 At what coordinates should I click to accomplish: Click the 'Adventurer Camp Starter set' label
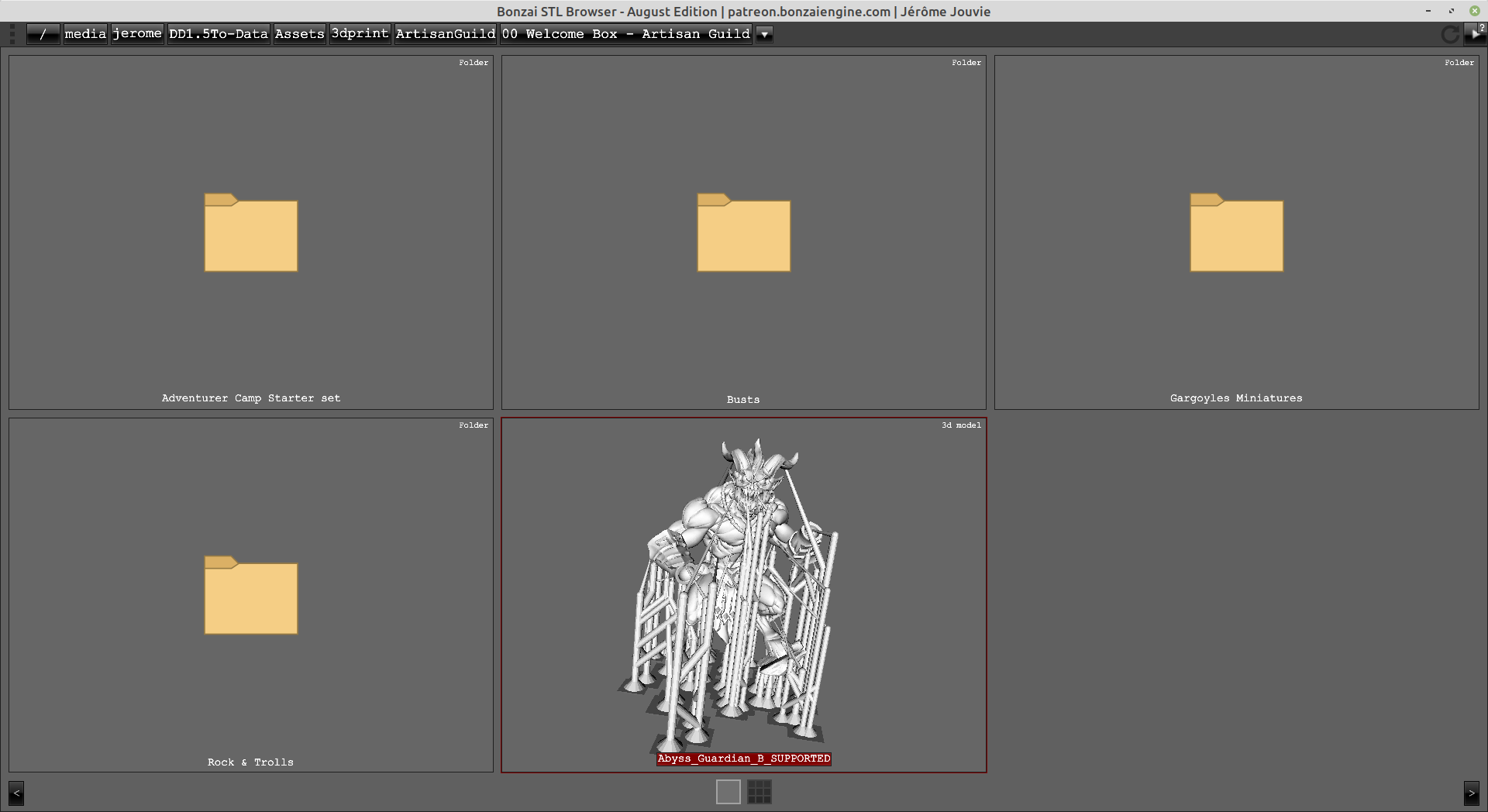[251, 398]
